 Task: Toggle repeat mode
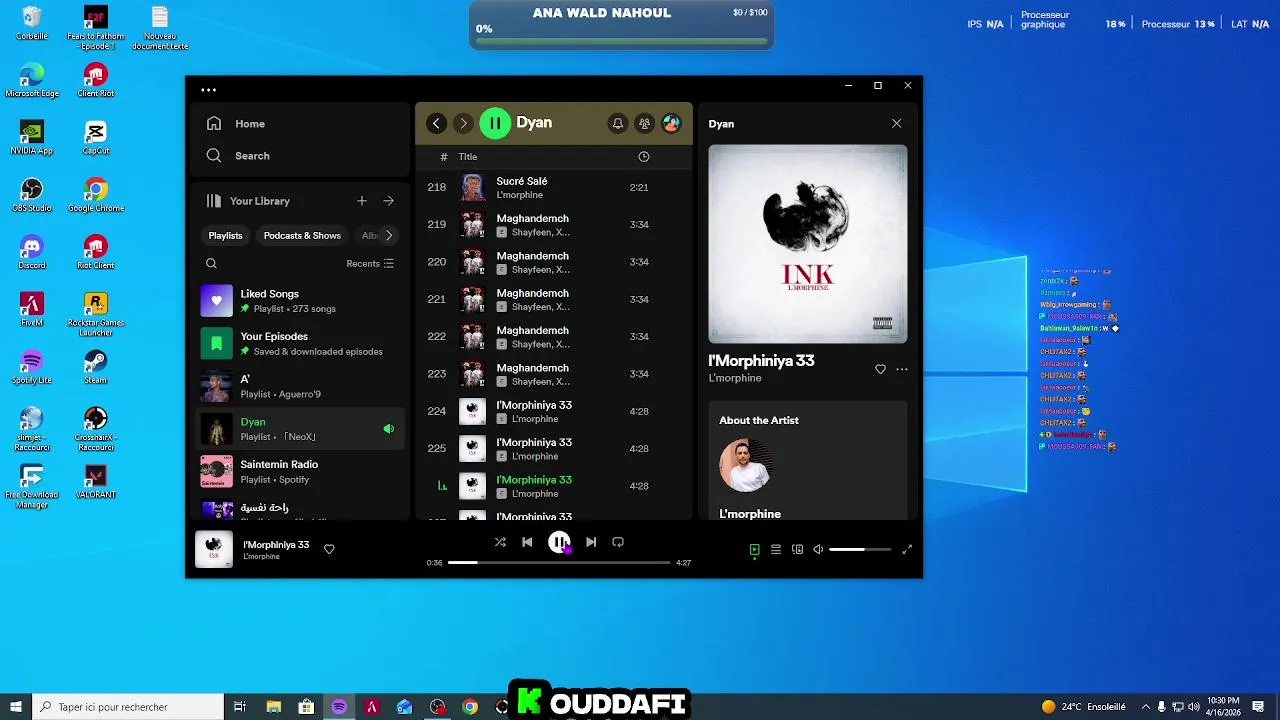tap(618, 542)
